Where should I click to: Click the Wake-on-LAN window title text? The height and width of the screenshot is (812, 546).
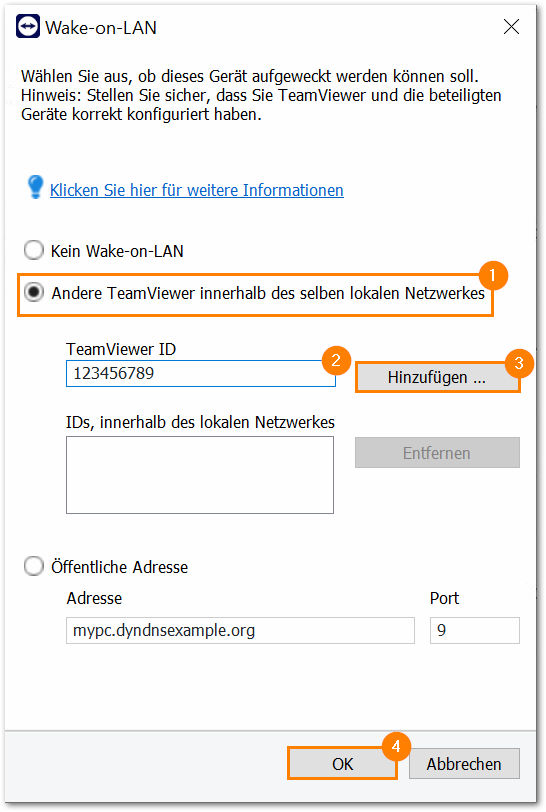pyautogui.click(x=101, y=27)
